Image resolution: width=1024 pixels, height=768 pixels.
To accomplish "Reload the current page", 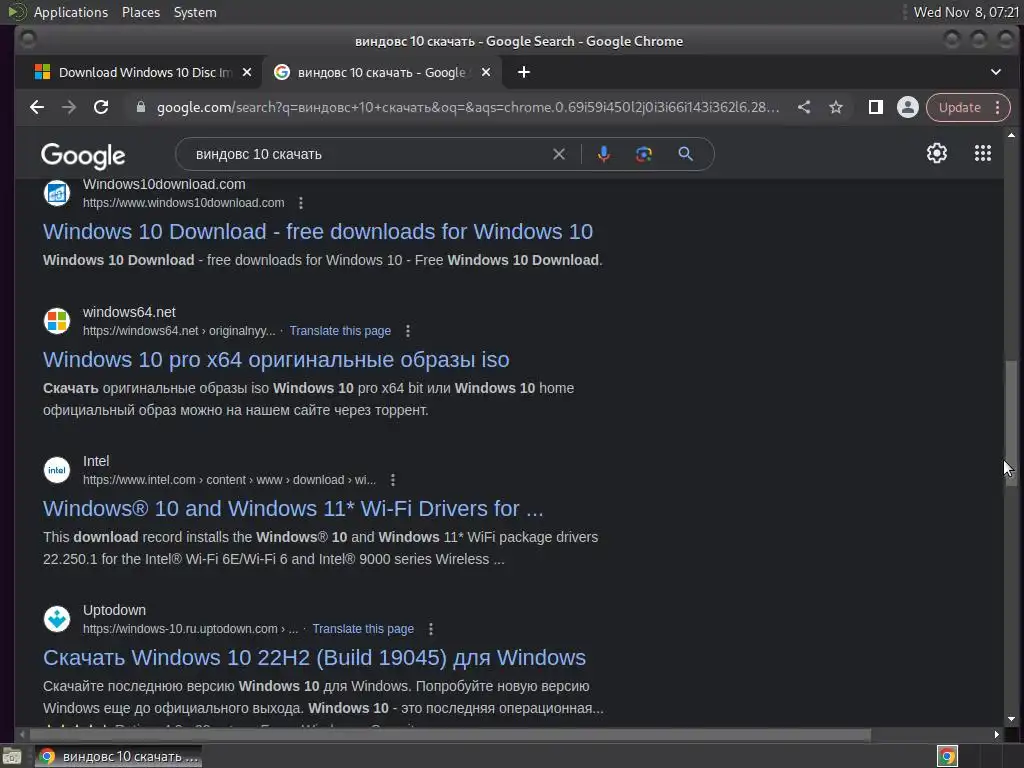I will tap(101, 107).
